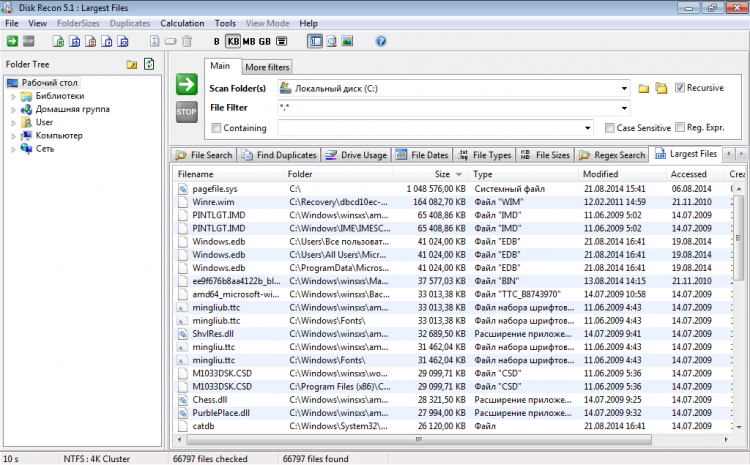The width and height of the screenshot is (750, 465).
Task: Switch to the File Dates tab
Action: tap(422, 155)
